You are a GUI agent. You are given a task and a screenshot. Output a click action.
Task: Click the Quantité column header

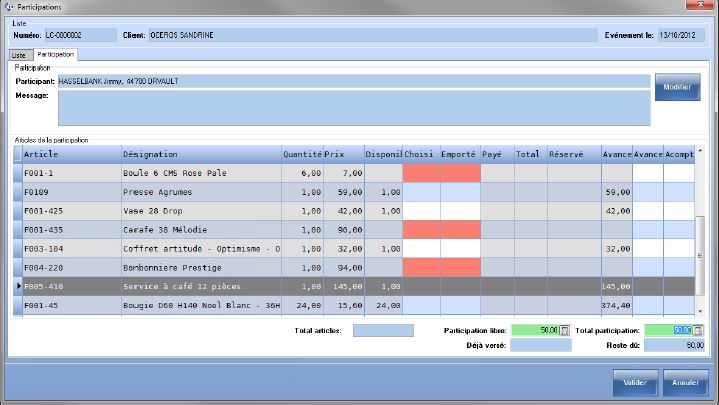pos(301,154)
